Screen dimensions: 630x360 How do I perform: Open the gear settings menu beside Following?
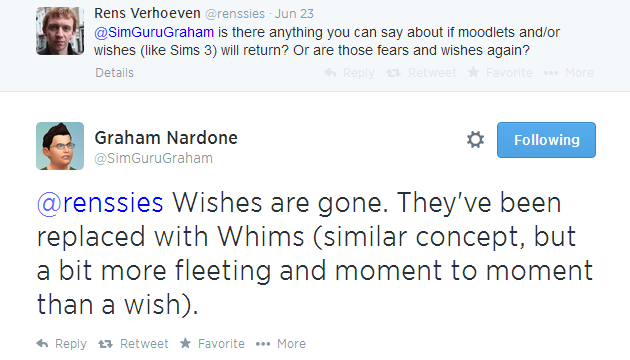[x=475, y=140]
